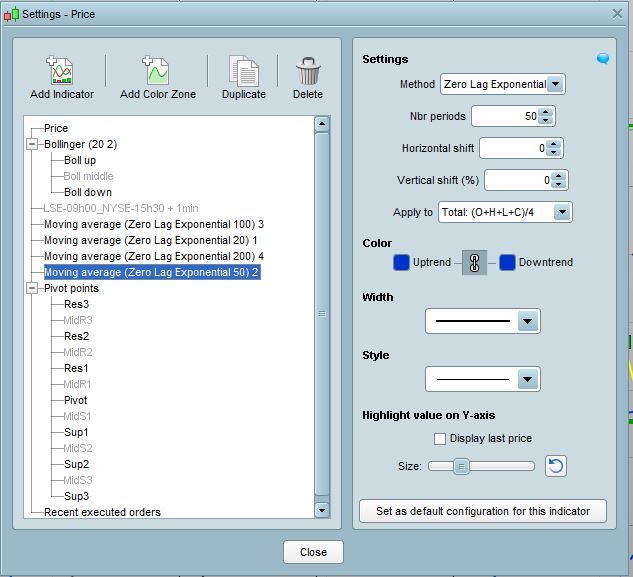The image size is (633, 577).
Task: Click the Horizontal shift input field
Action: click(513, 148)
